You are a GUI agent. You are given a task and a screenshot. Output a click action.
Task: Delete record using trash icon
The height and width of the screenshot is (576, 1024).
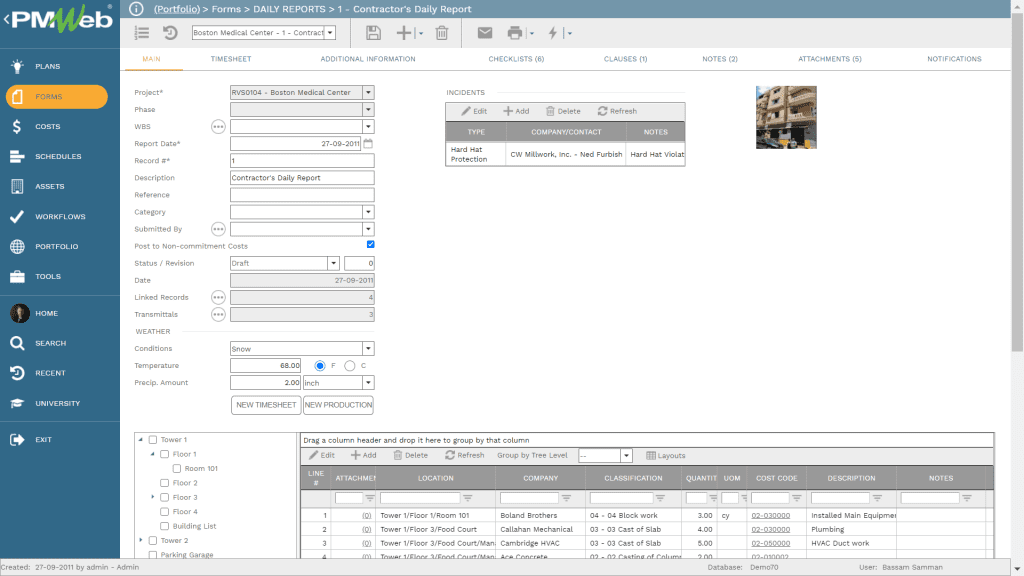click(x=442, y=33)
